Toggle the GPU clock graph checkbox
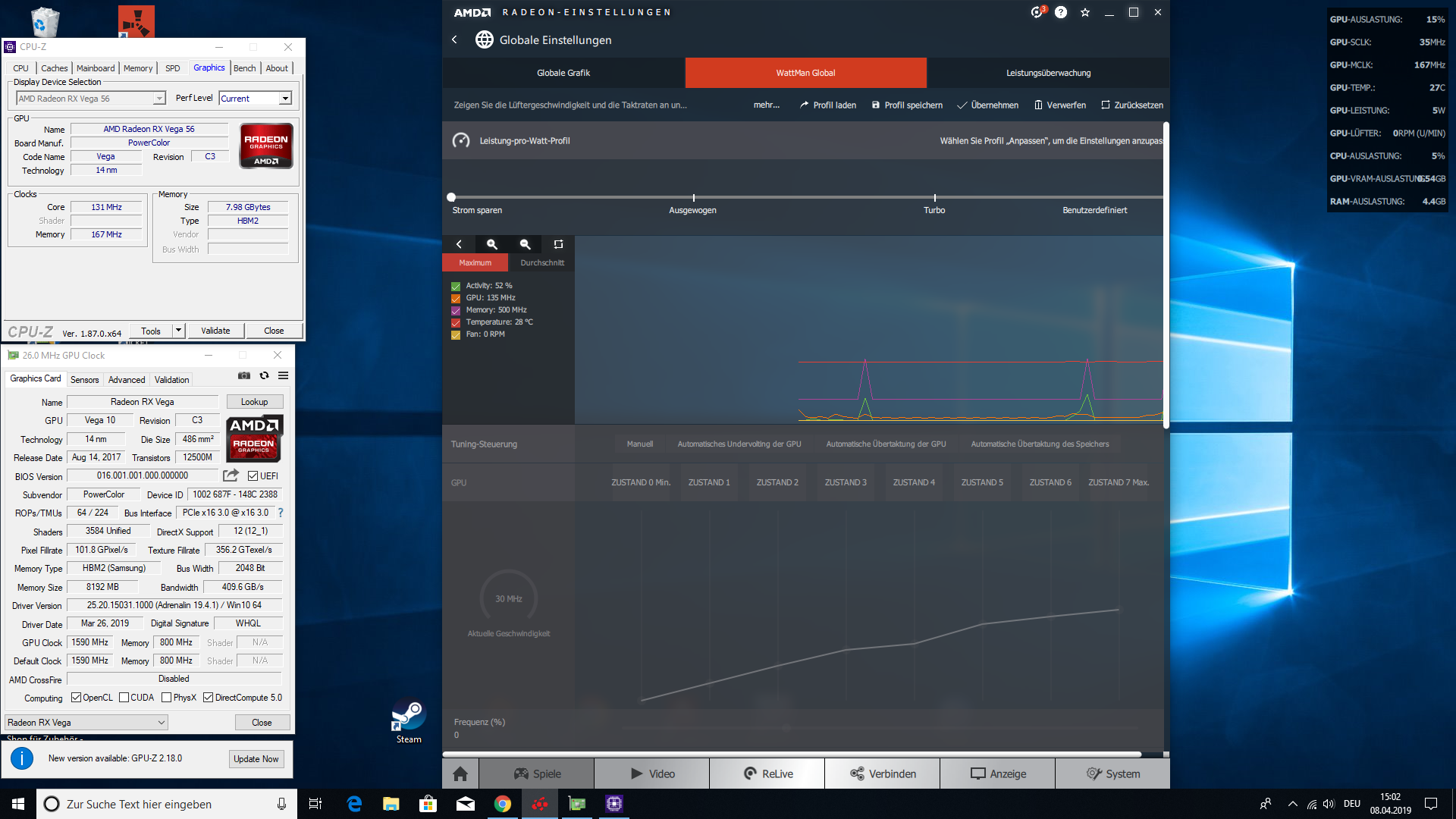Screen dimensions: 1456x819 (x=456, y=299)
